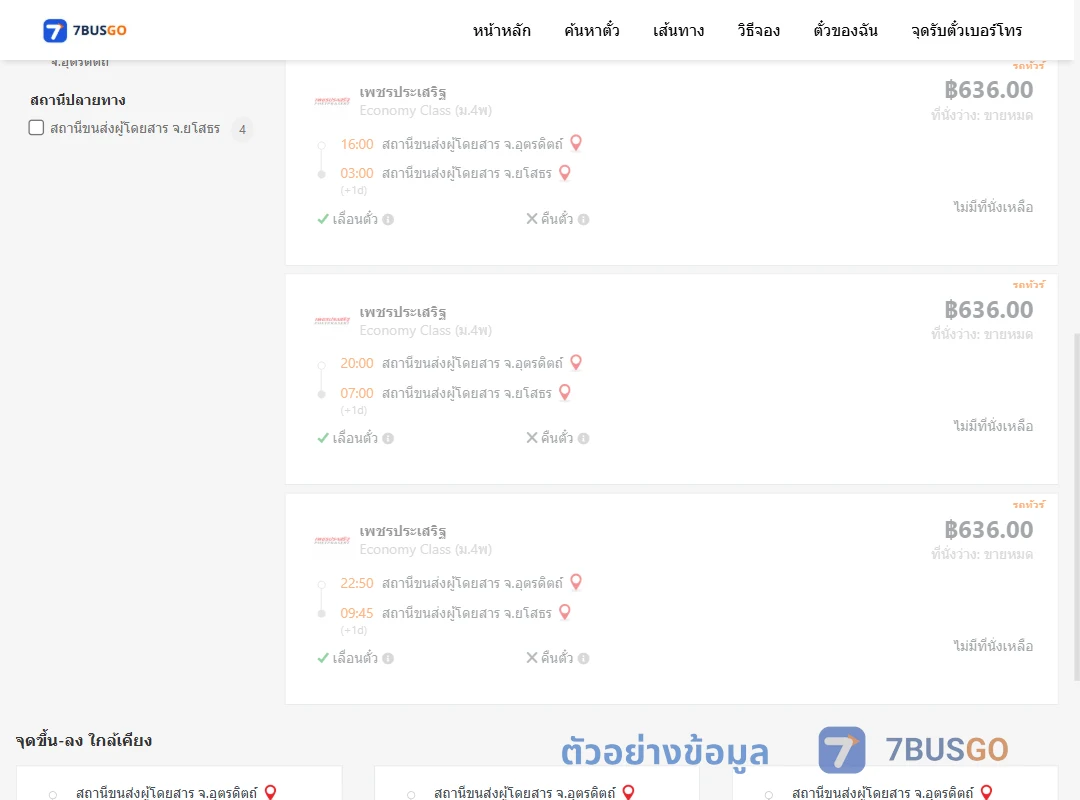
Task: Open map pin for 20:00 departure station
Action: 577,362
